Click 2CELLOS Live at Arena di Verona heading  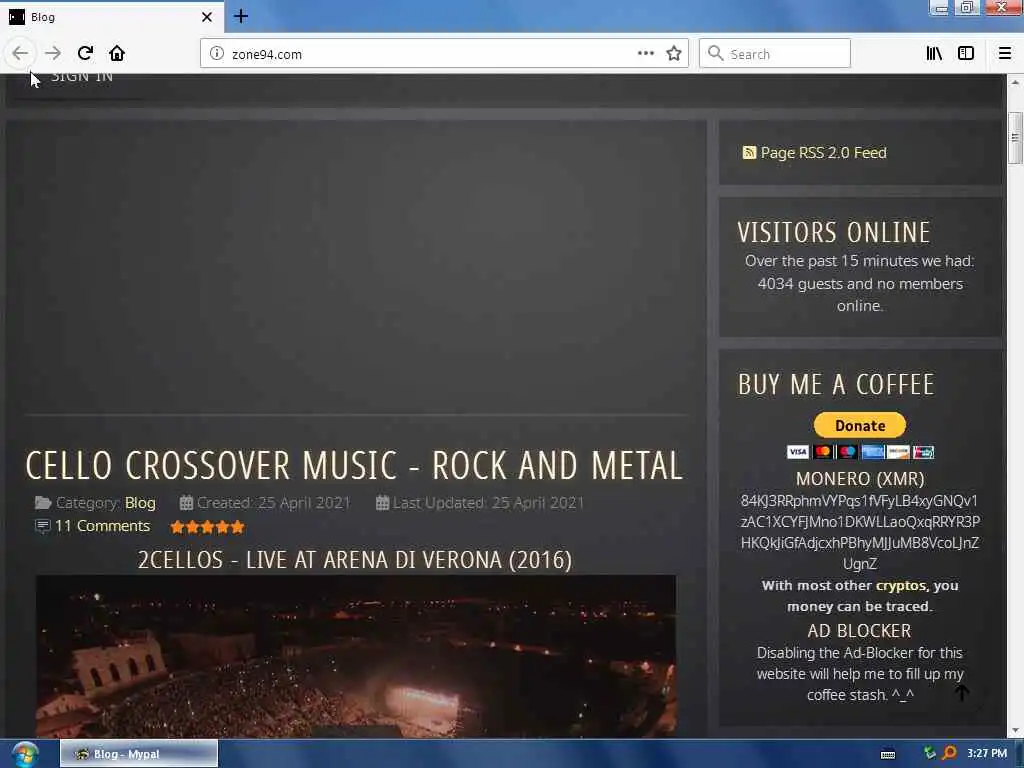point(355,560)
